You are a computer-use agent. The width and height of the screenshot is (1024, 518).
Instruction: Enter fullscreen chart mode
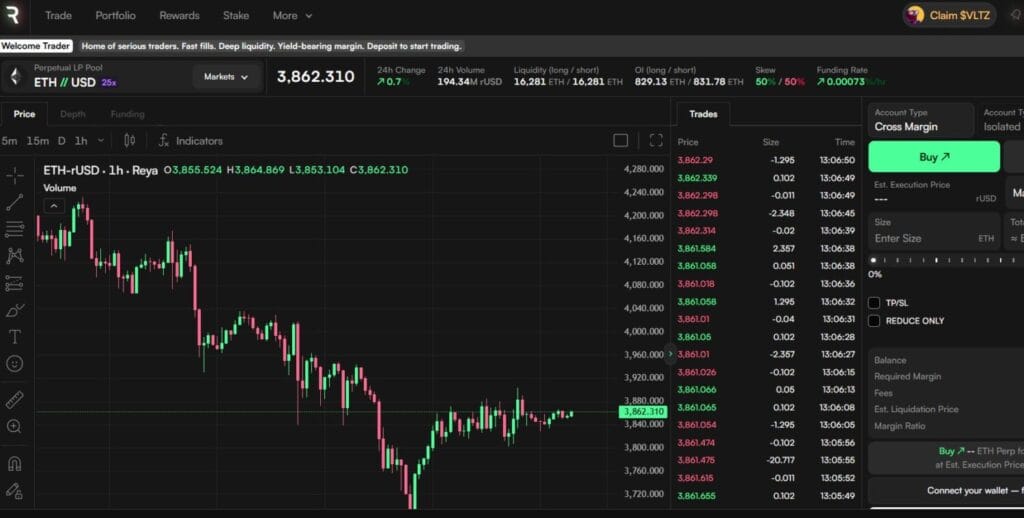pos(656,140)
